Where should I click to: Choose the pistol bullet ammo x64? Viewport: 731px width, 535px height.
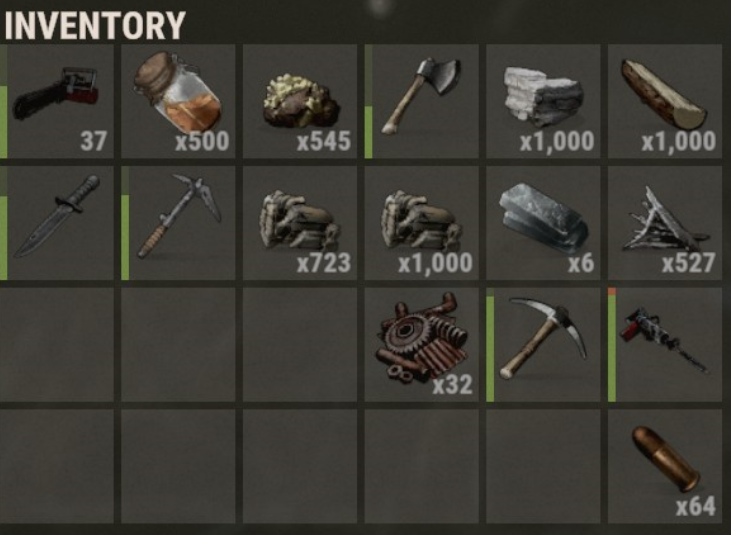pos(665,466)
